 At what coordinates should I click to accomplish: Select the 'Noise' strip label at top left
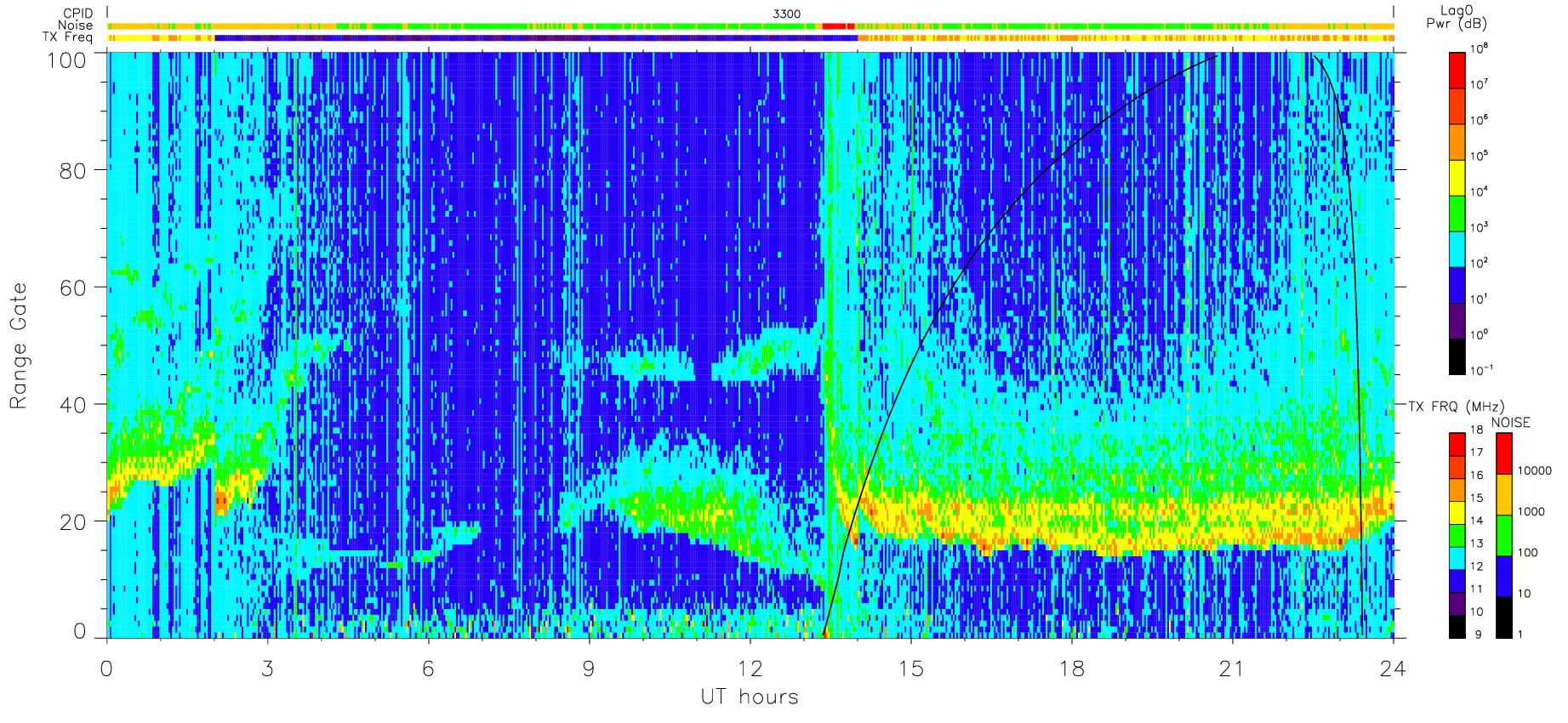pyautogui.click(x=76, y=26)
